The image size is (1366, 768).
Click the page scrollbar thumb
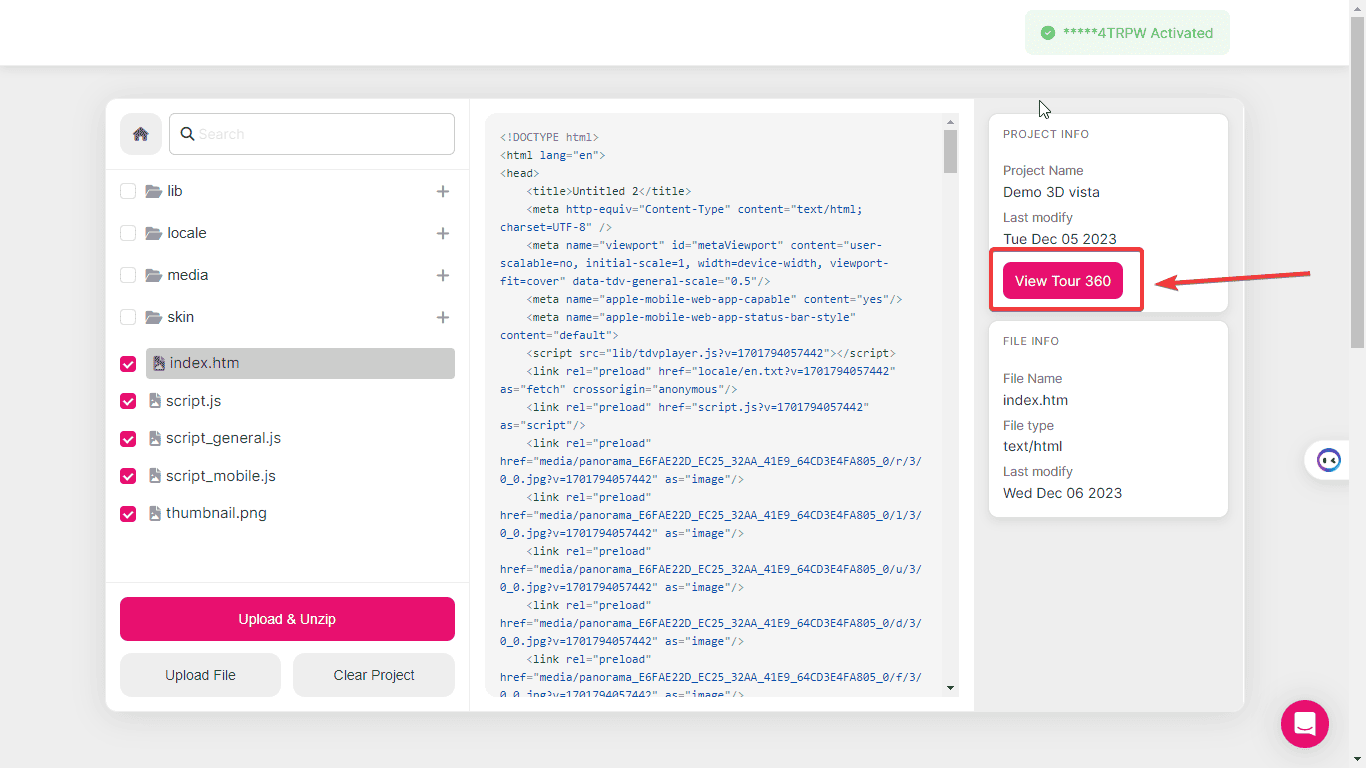1358,180
